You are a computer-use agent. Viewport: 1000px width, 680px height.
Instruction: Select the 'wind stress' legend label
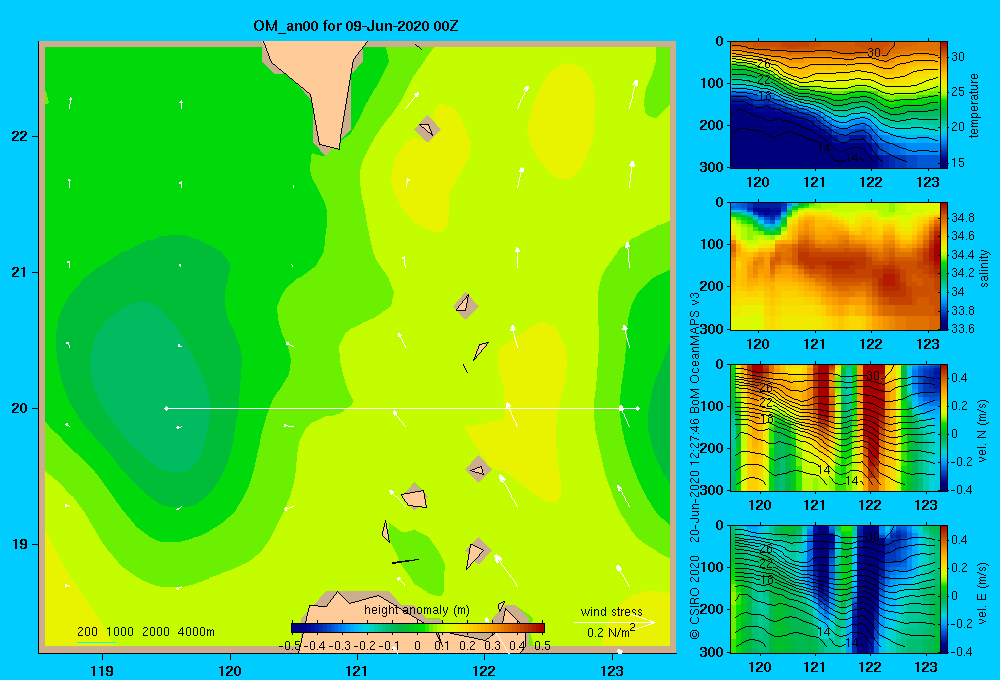click(x=611, y=611)
